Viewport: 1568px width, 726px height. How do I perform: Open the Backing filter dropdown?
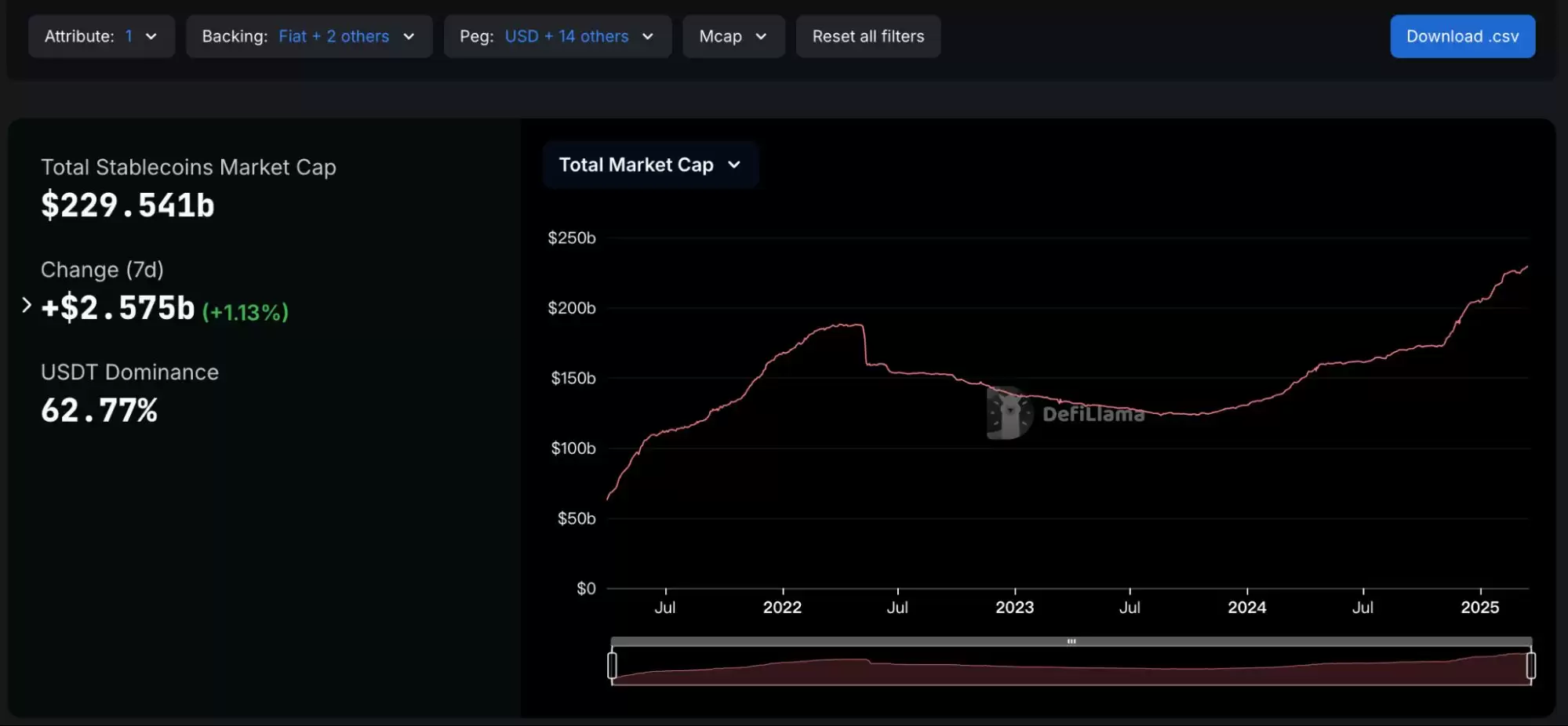tap(309, 37)
